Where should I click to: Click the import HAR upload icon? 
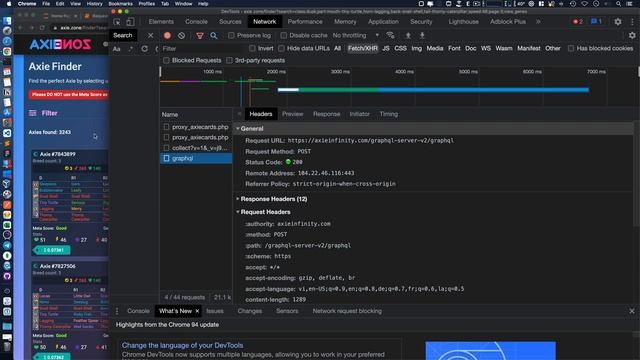(408, 36)
